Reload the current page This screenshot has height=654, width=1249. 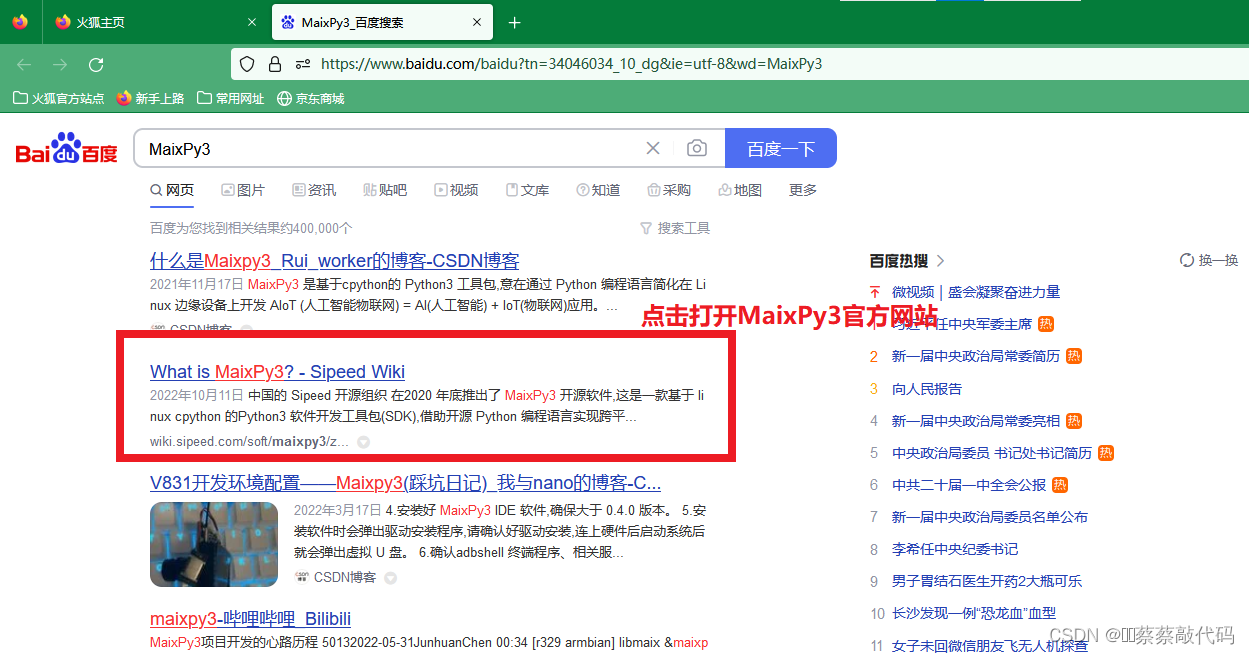pyautogui.click(x=96, y=64)
